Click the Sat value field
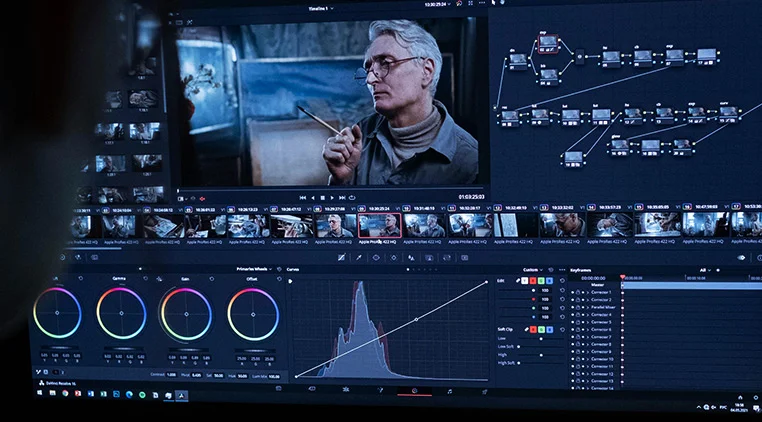Image resolution: width=762 pixels, height=422 pixels. [218, 375]
